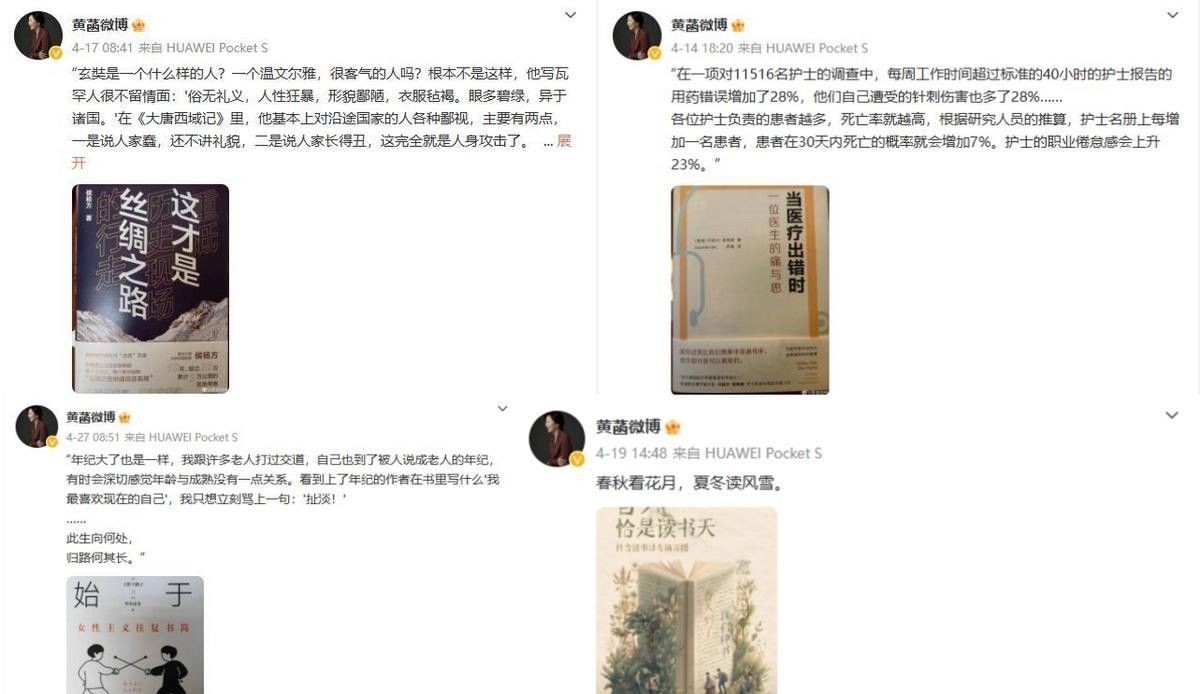1200x694 pixels.
Task: Expand options chevron on the 4-19 post
Action: pyautogui.click(x=1170, y=414)
